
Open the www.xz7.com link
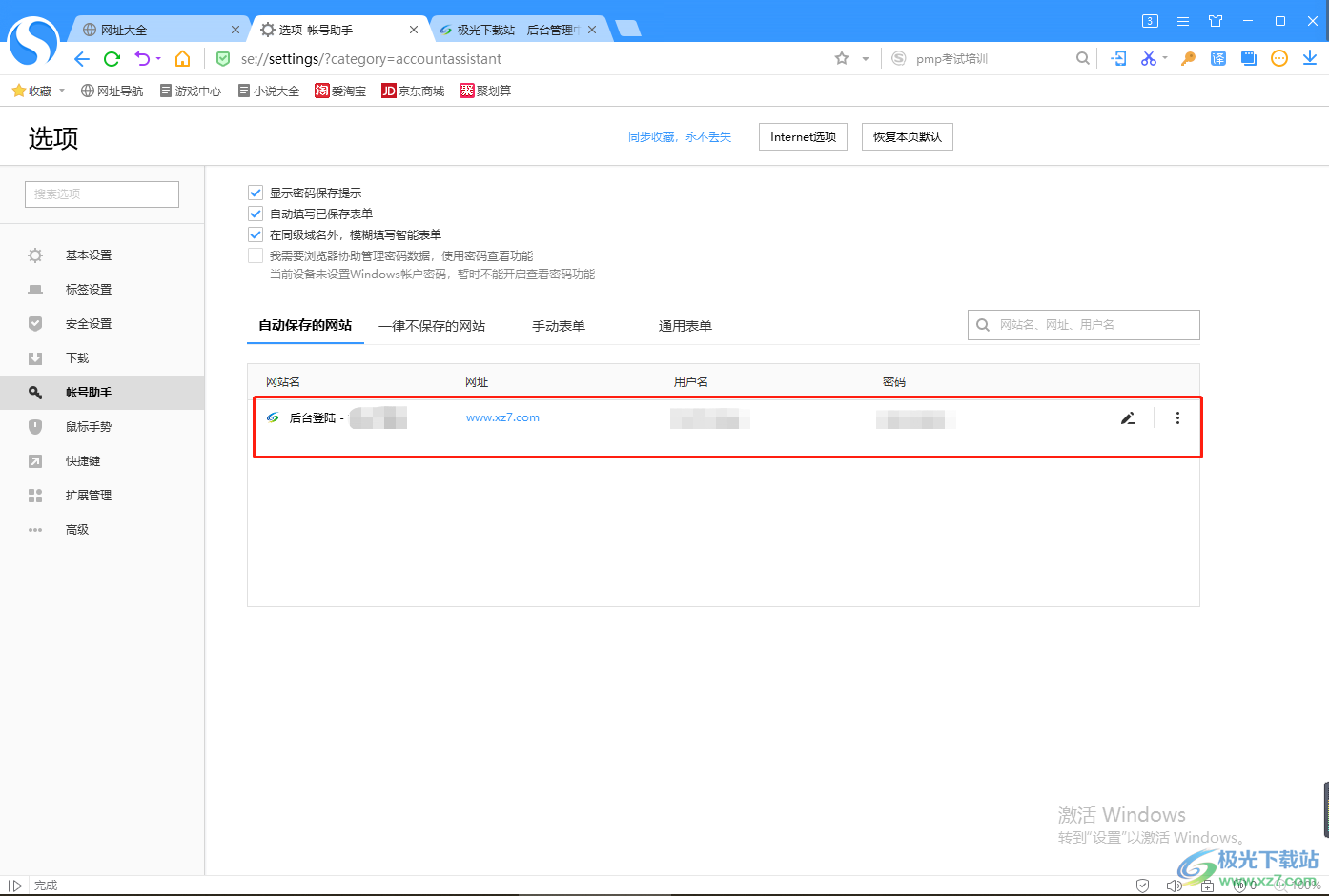point(502,417)
